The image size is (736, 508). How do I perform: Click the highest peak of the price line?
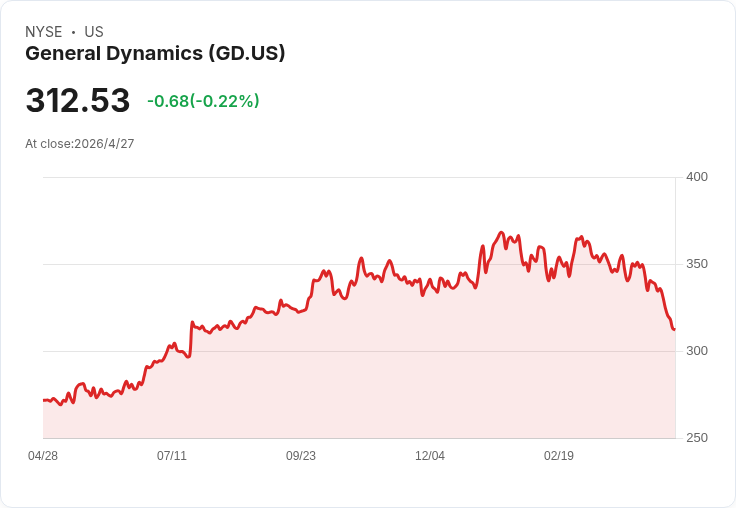[501, 233]
